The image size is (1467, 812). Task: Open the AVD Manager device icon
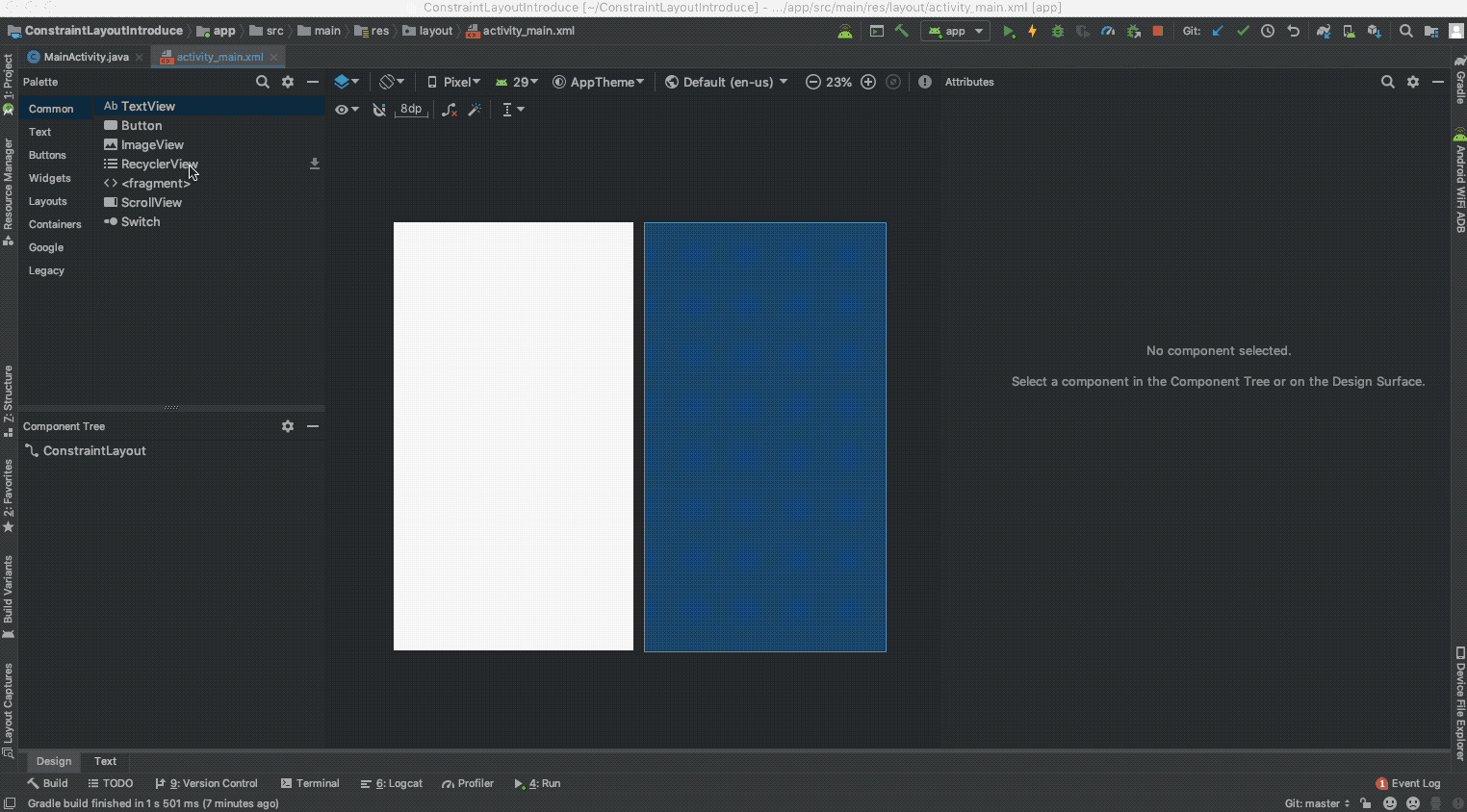(x=1349, y=31)
